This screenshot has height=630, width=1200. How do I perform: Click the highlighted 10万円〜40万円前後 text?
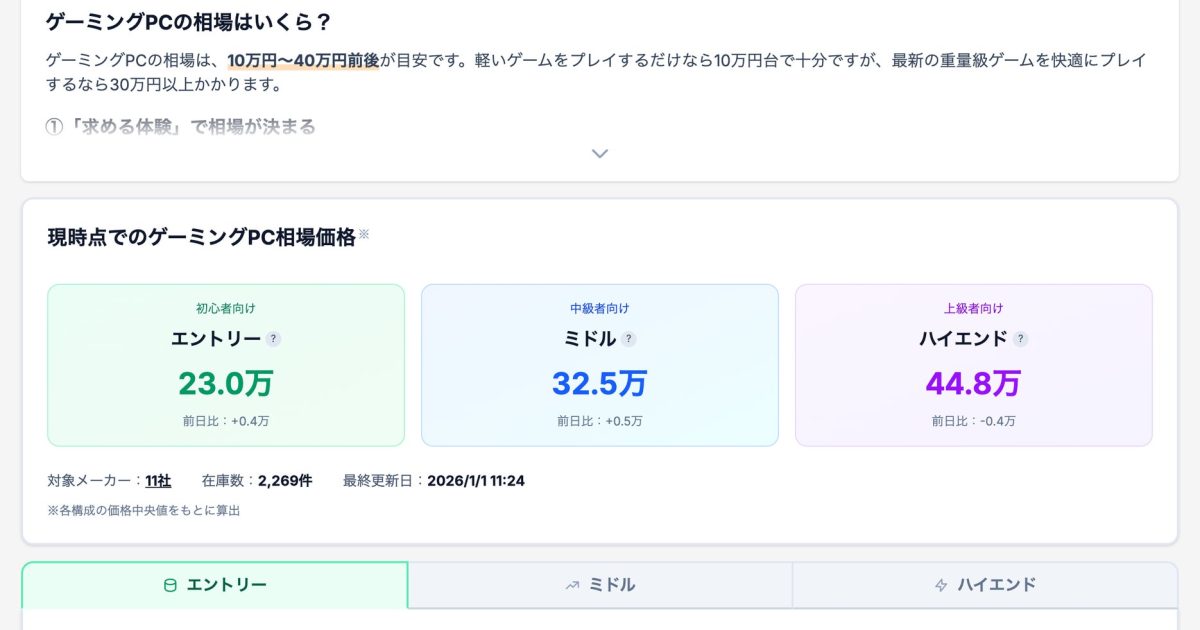pyautogui.click(x=303, y=61)
